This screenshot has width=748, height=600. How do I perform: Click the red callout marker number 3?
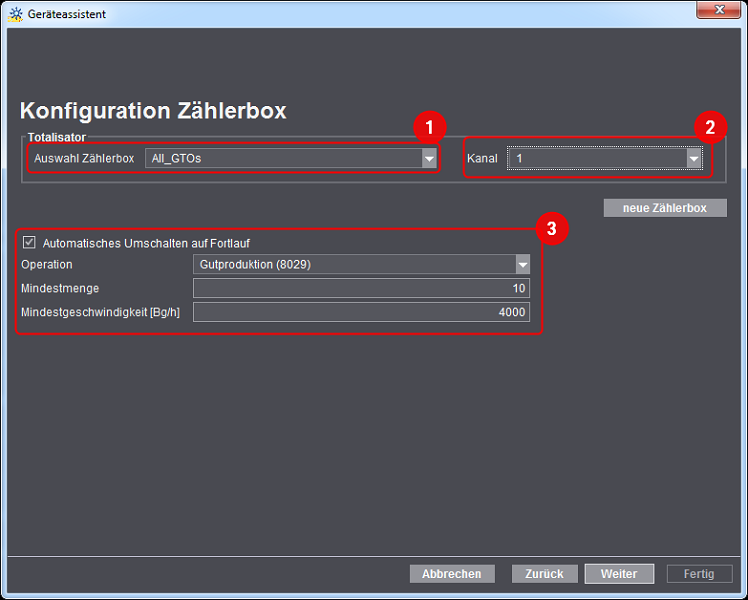coord(551,228)
